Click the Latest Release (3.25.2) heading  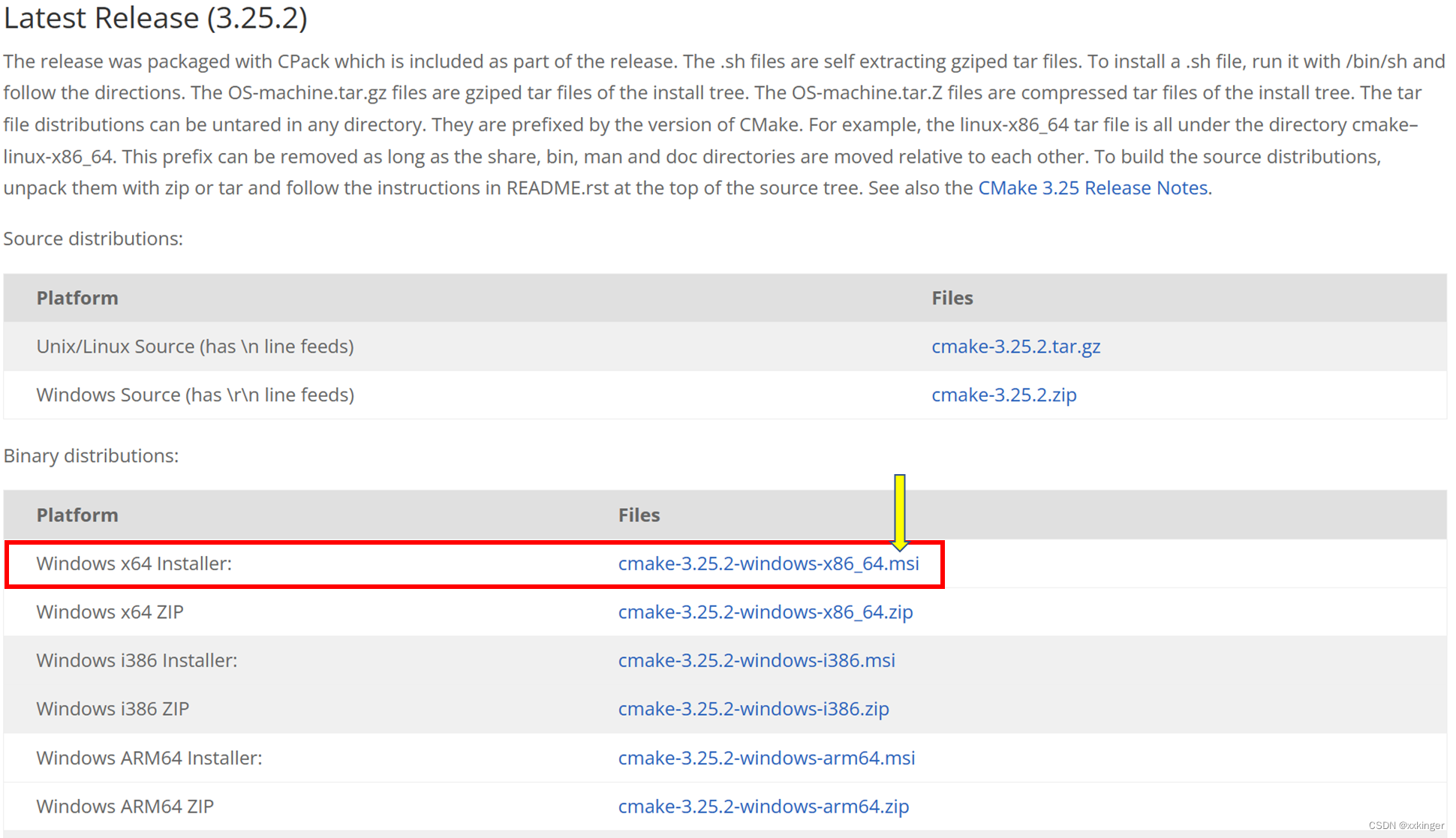pos(155,18)
